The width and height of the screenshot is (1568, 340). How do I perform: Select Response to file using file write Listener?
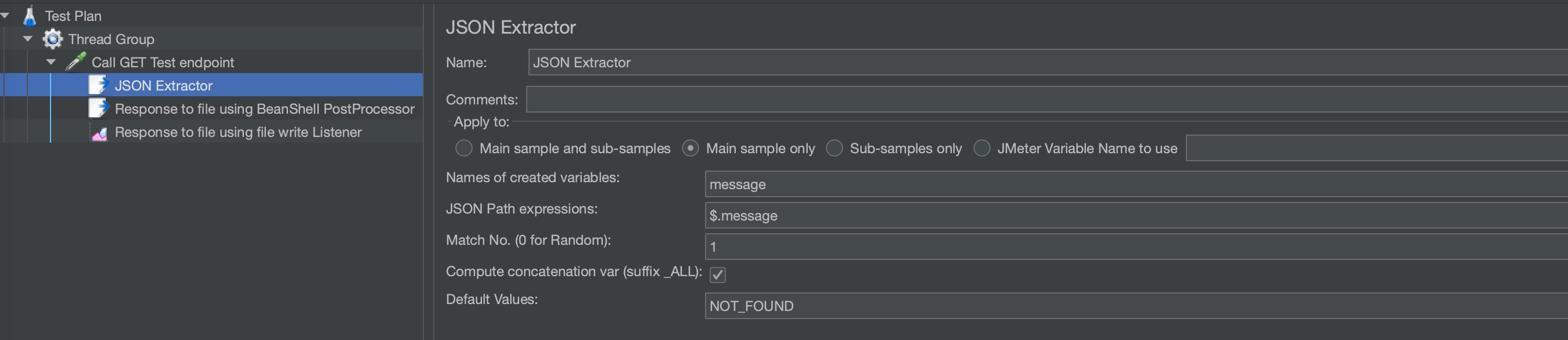pos(238,131)
